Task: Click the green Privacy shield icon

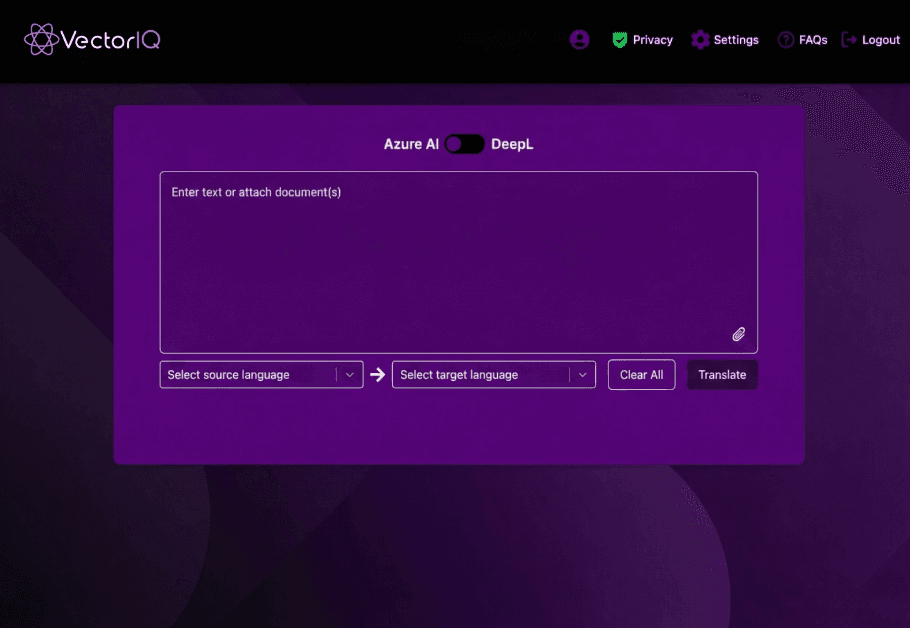Action: point(621,40)
